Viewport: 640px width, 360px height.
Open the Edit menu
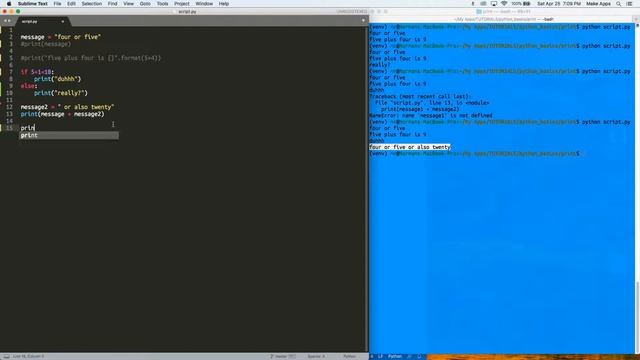71,4
